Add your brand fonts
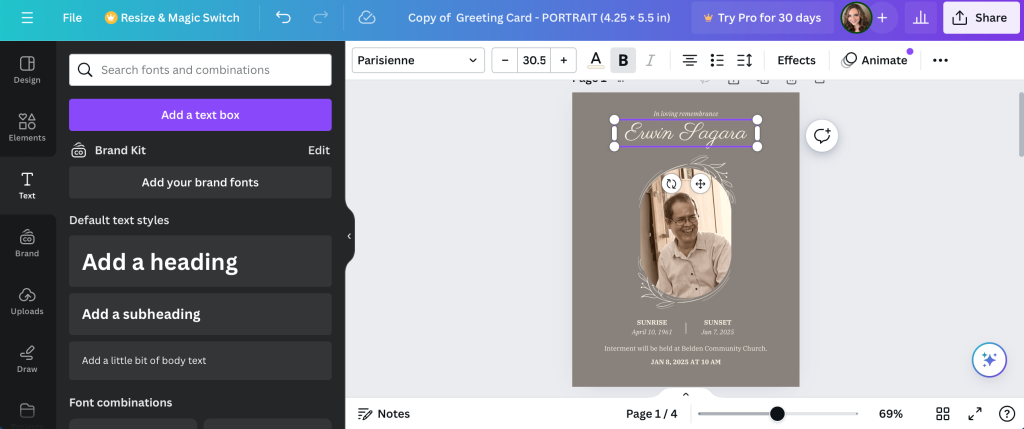This screenshot has height=429, width=1024. 200,182
